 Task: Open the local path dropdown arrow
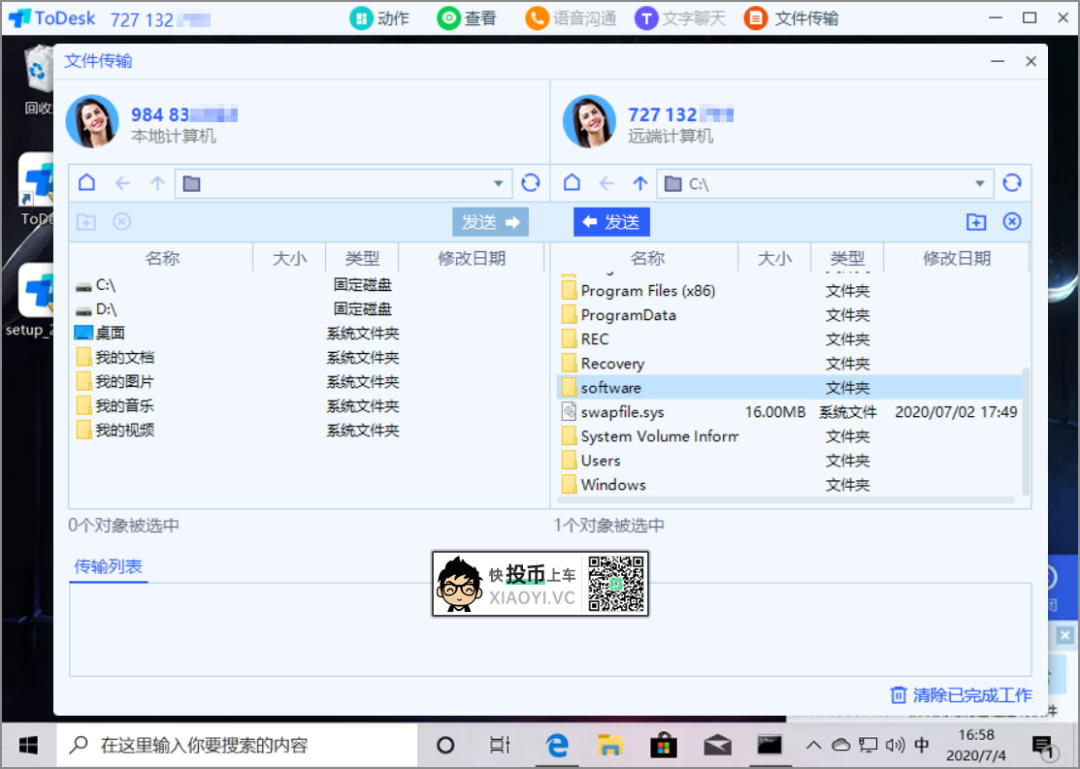tap(497, 183)
